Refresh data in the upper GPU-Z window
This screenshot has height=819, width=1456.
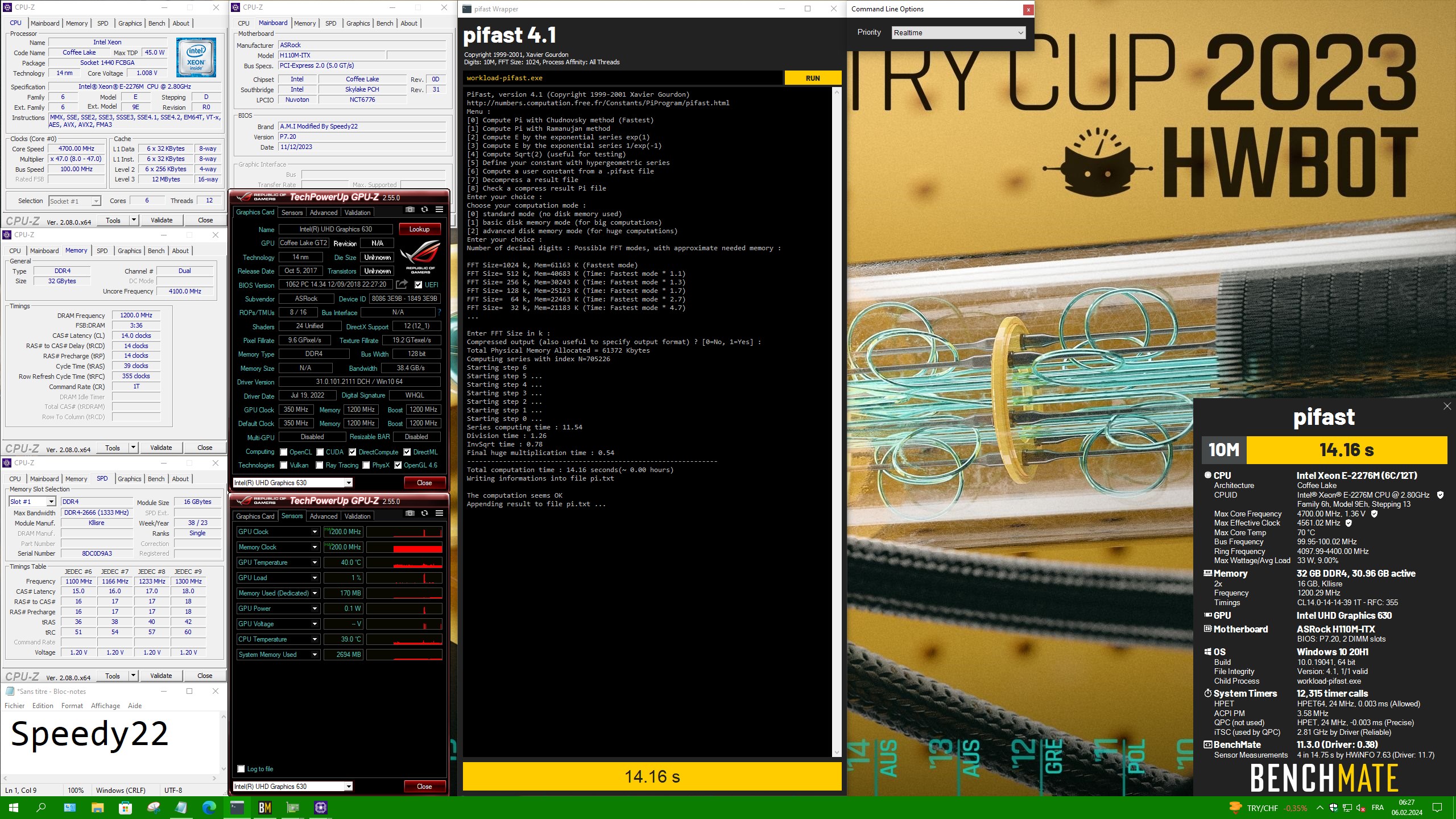(424, 210)
